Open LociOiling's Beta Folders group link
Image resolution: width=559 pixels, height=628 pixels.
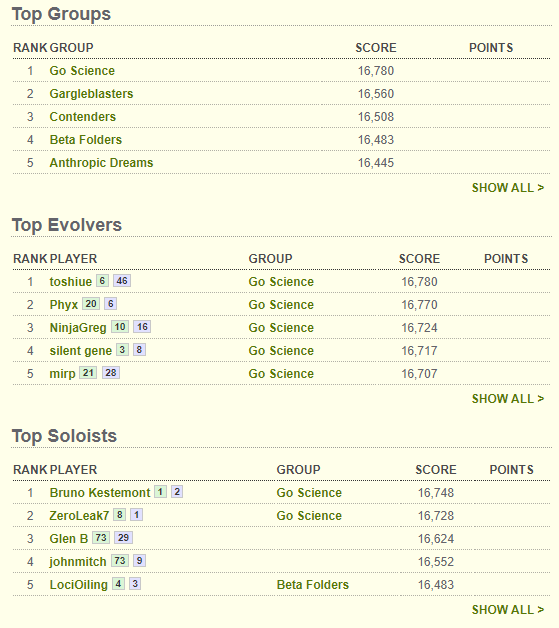coord(313,585)
